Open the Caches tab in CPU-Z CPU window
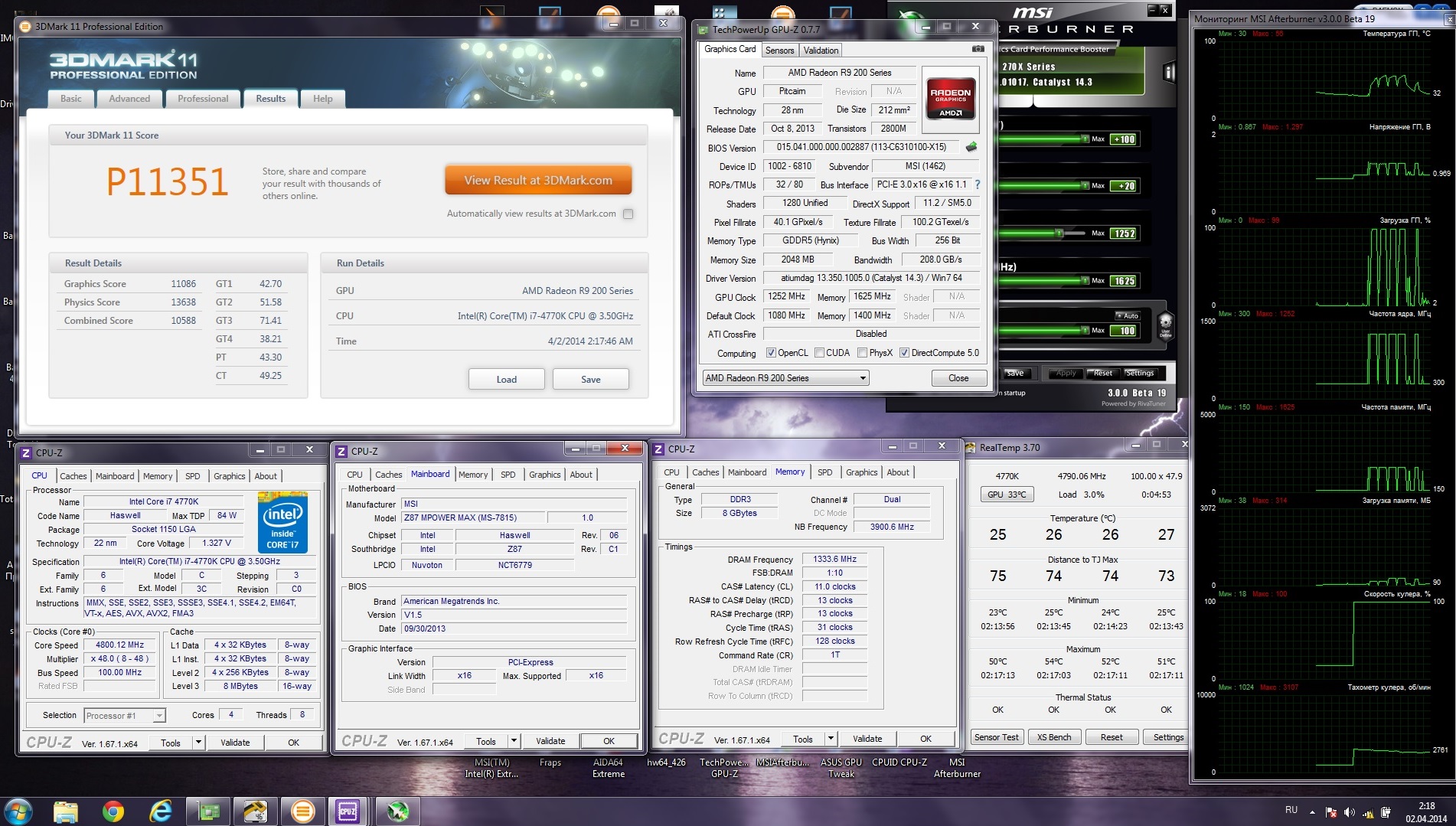The height and width of the screenshot is (826, 1456). pos(73,476)
